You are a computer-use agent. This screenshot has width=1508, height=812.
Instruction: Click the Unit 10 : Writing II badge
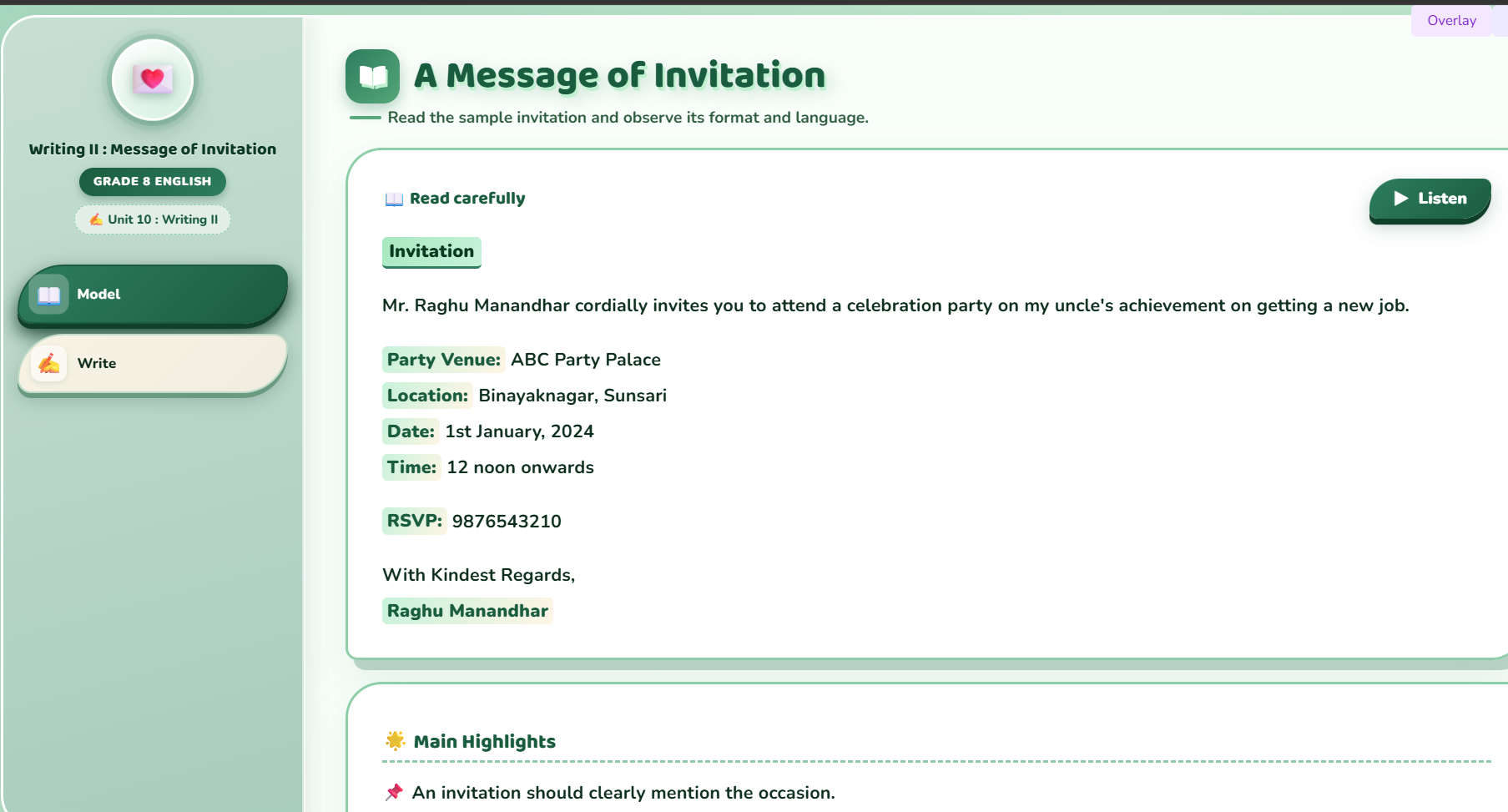153,219
